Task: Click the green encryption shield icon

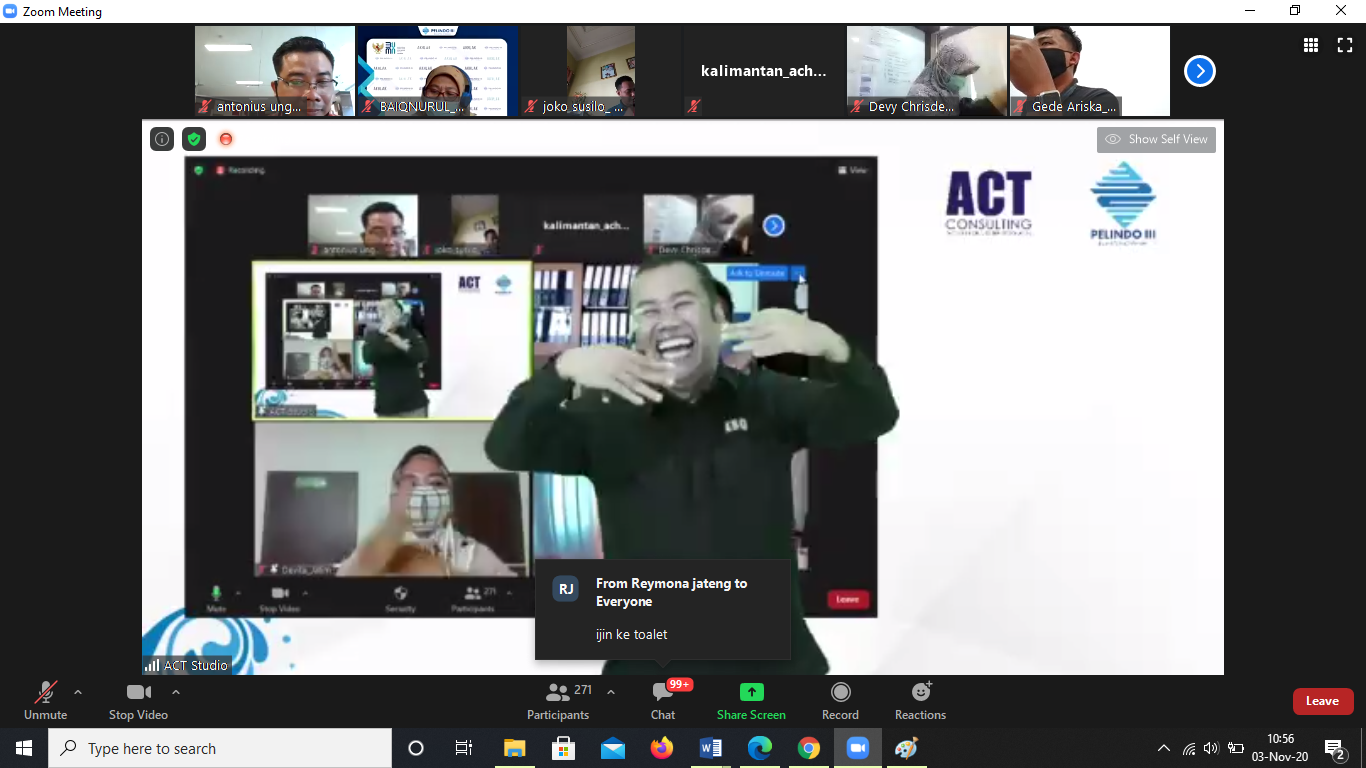Action: (x=194, y=139)
